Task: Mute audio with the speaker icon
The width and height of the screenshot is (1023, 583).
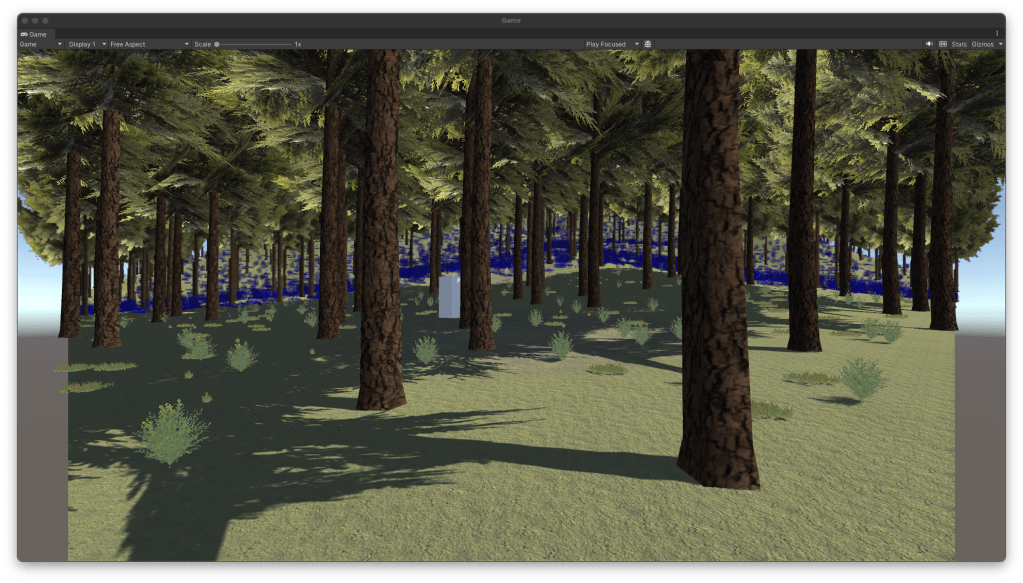Action: point(930,44)
